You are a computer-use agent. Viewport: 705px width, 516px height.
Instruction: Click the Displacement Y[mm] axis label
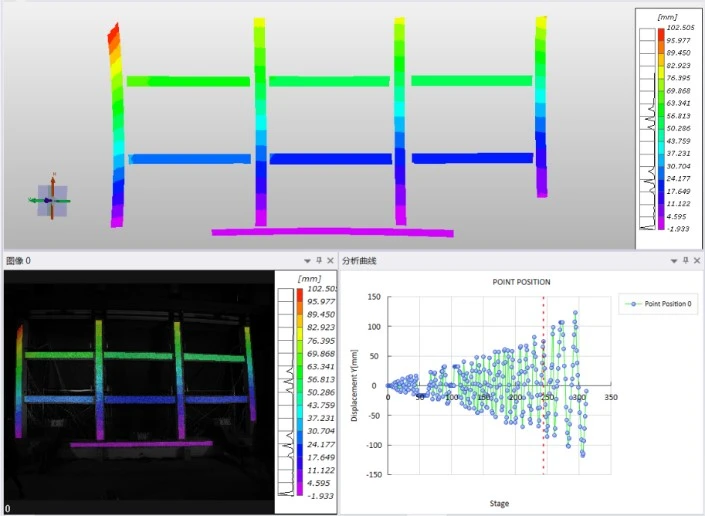point(355,385)
